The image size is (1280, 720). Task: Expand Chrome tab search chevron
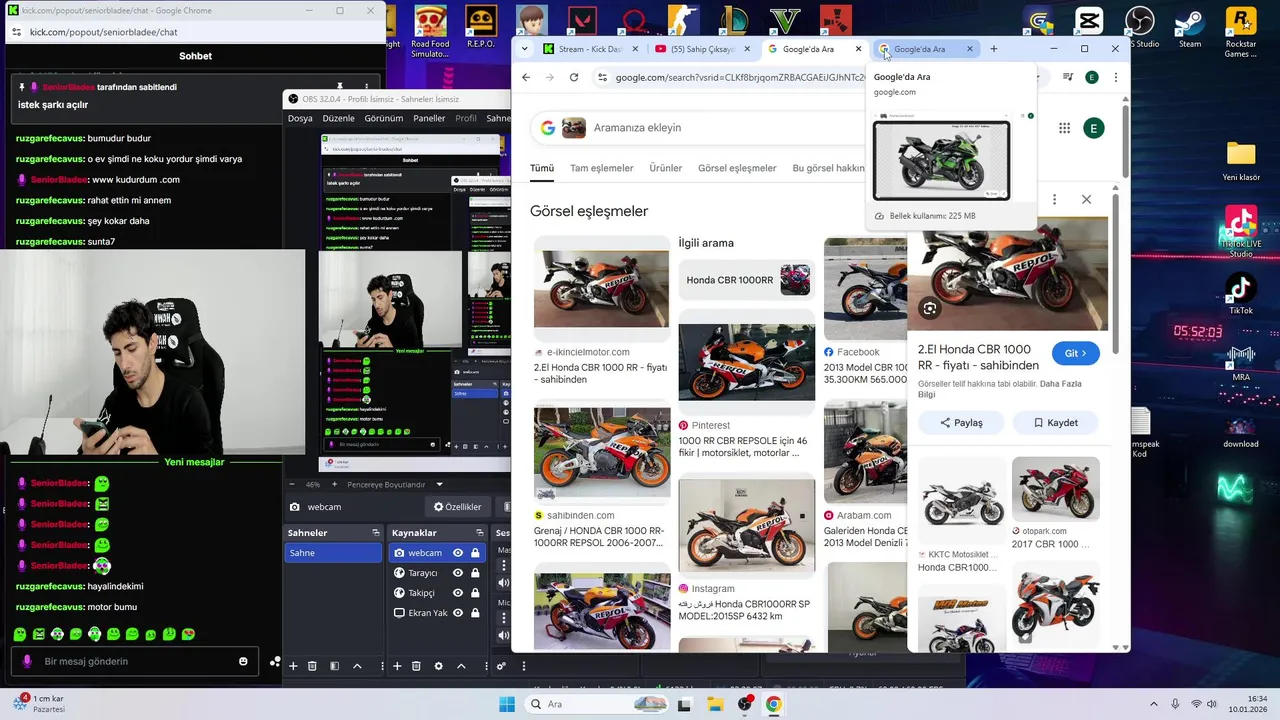tap(524, 49)
